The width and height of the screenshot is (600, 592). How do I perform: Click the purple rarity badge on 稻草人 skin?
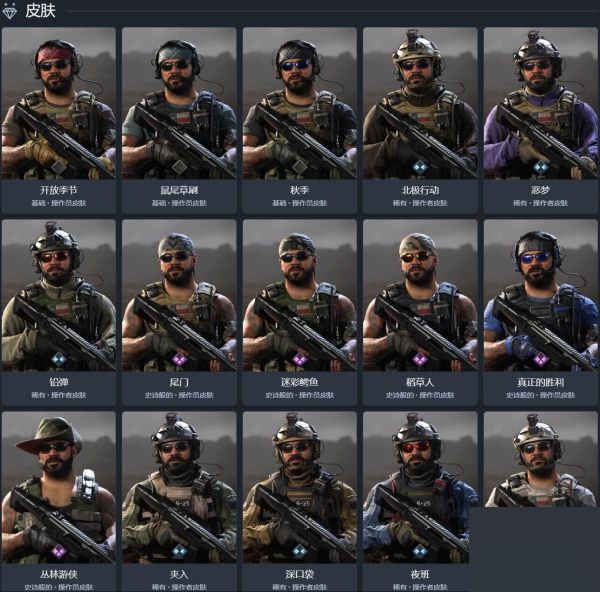click(x=420, y=359)
